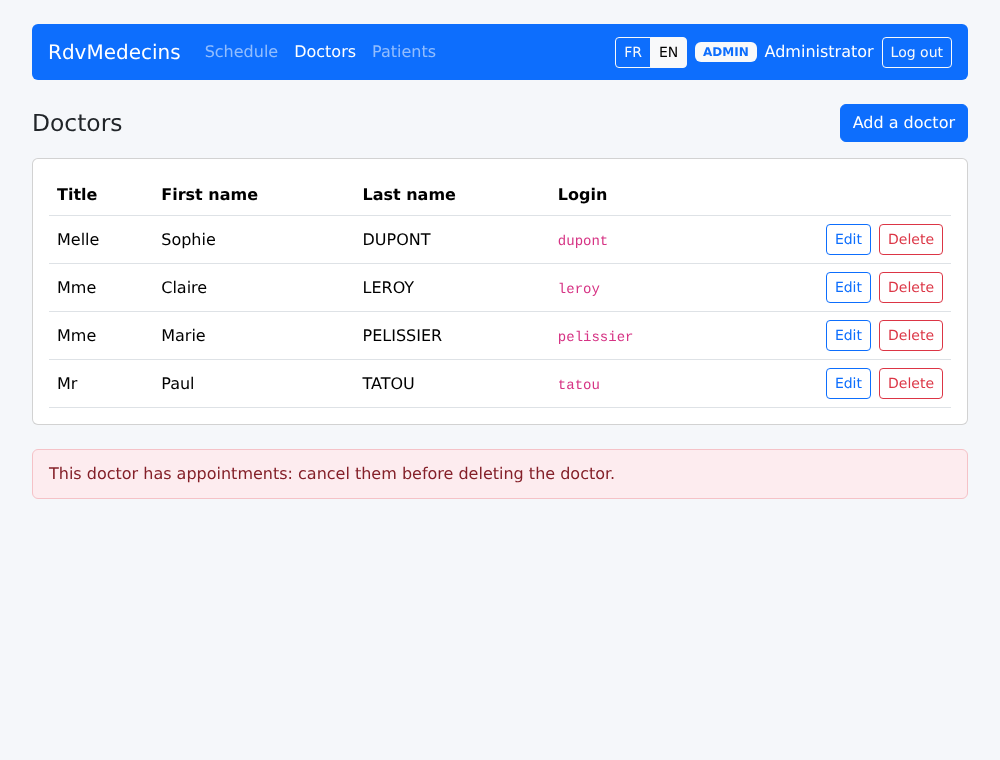Screen dimensions: 1000x760
Task: Click the appointments error alert message
Action: (500, 474)
